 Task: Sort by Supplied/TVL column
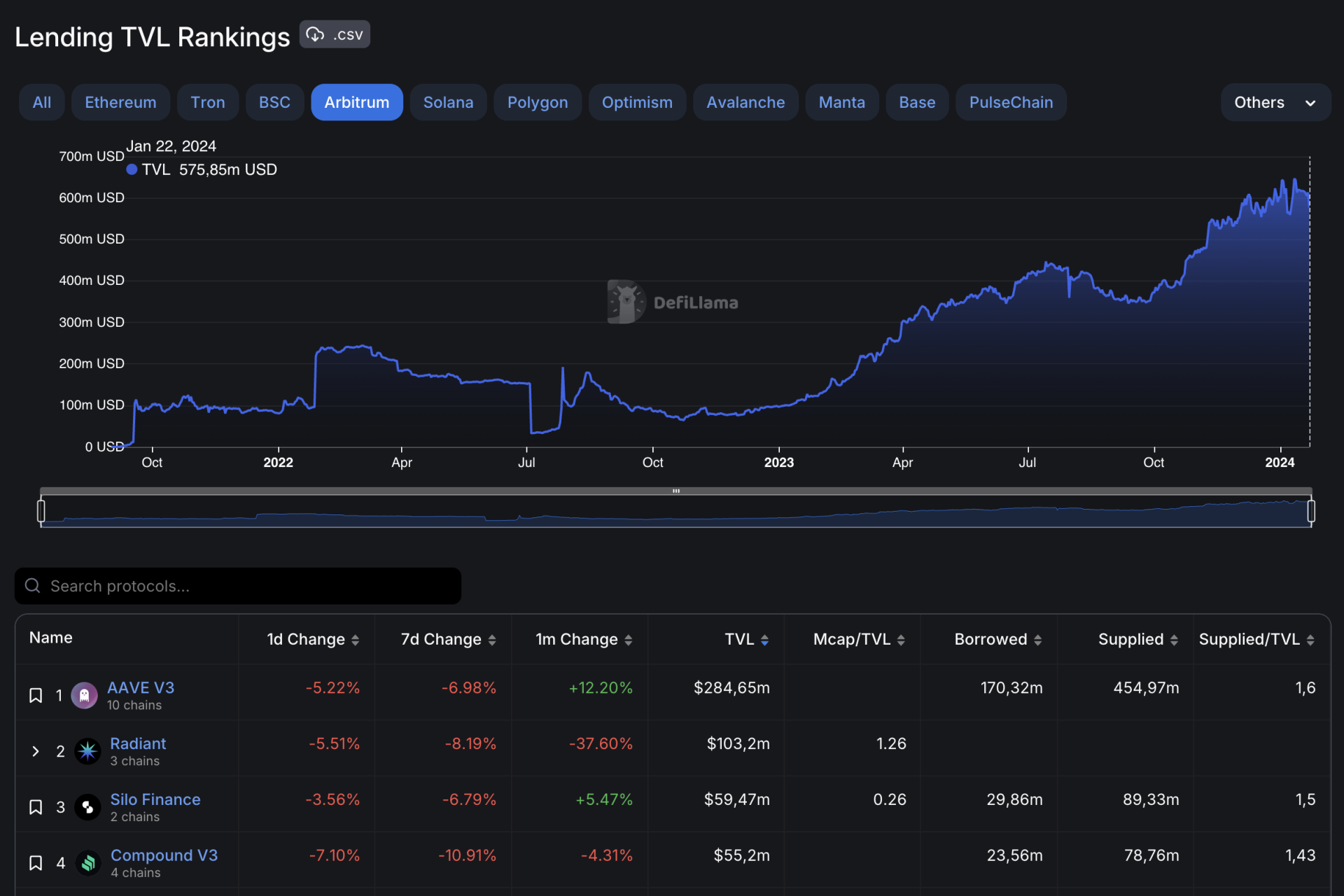tap(1310, 640)
